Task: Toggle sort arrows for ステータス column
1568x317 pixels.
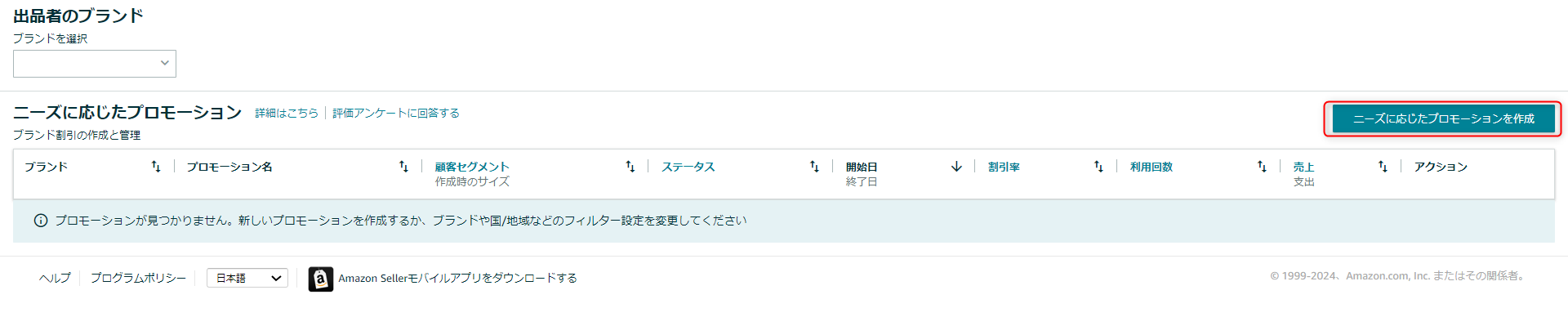Action: pos(814,167)
